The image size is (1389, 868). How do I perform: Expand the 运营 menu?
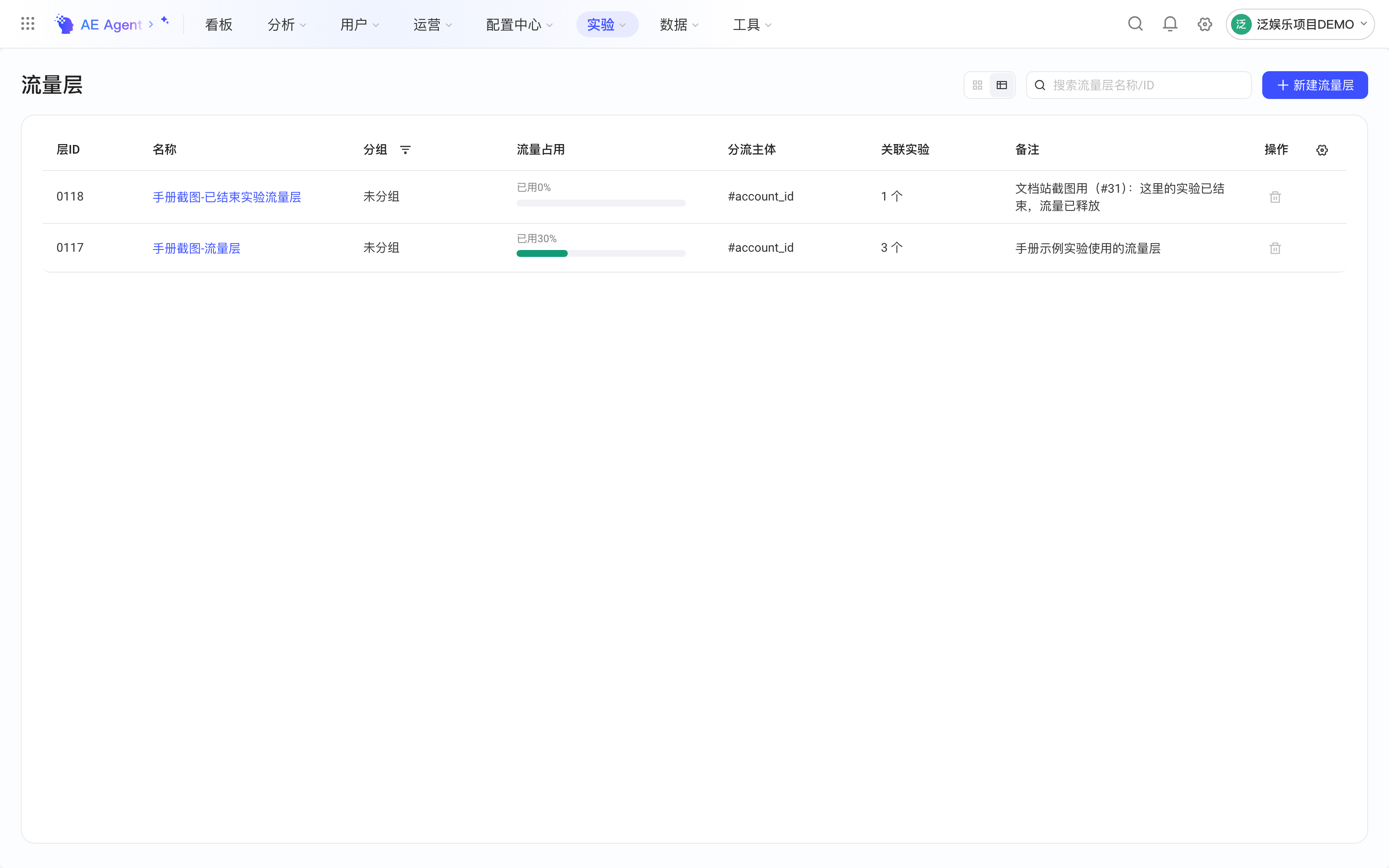(432, 25)
